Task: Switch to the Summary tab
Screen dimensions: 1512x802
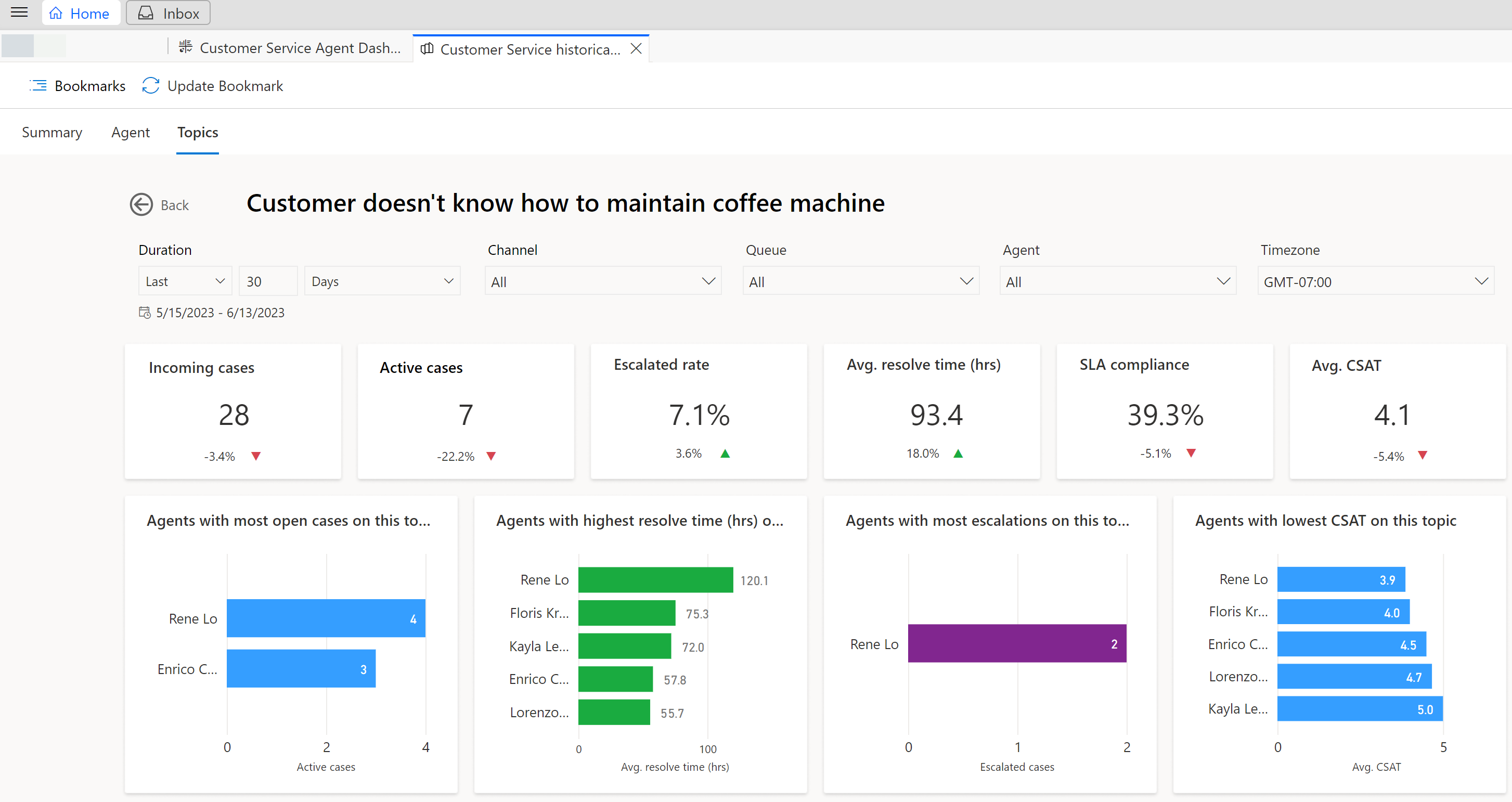Action: [53, 132]
